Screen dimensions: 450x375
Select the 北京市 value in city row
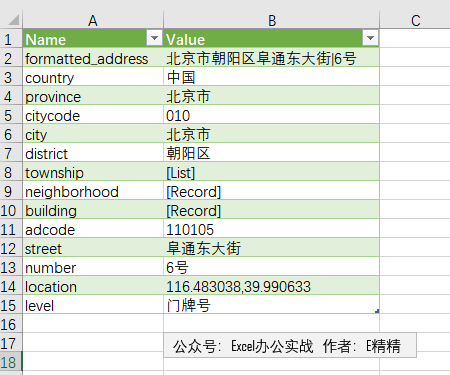click(x=272, y=134)
